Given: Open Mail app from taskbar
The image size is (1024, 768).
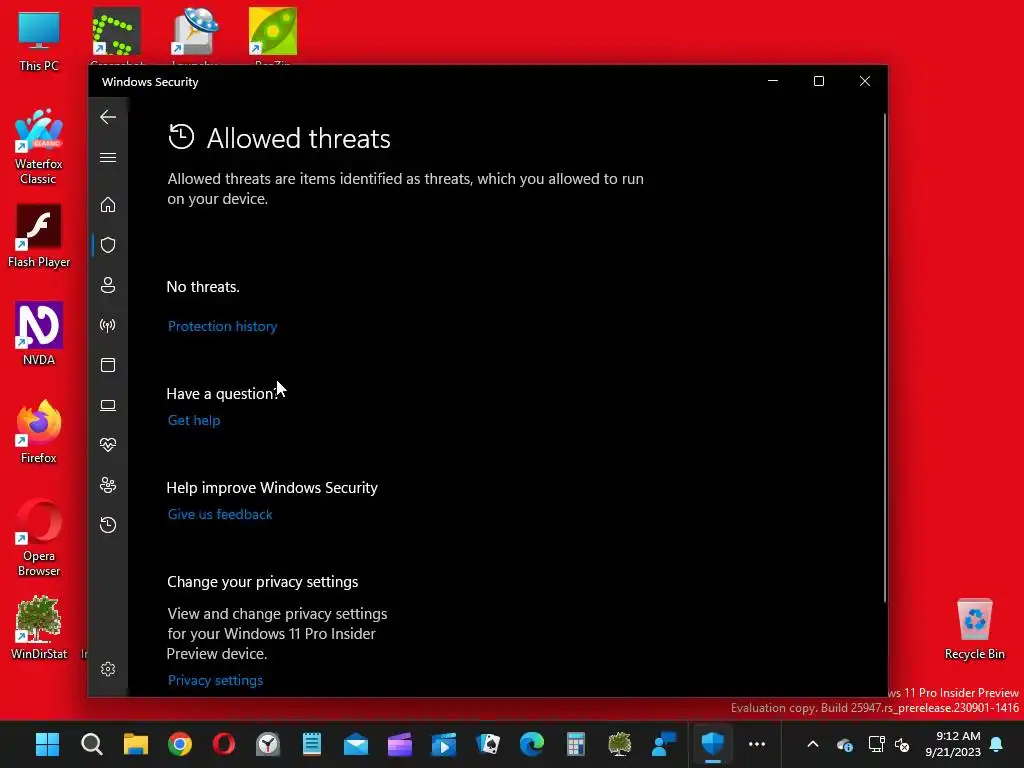Looking at the screenshot, I should (x=356, y=744).
